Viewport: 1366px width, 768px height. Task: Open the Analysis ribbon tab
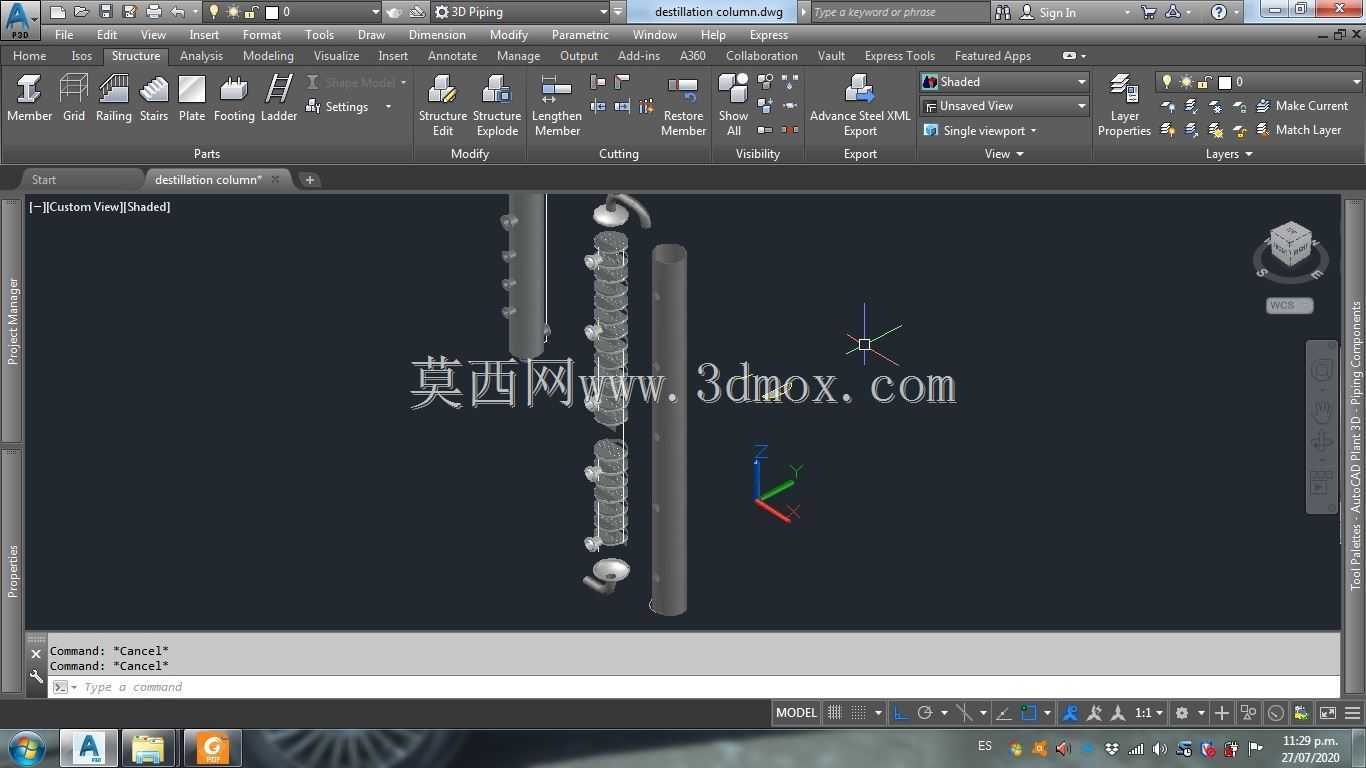[201, 56]
